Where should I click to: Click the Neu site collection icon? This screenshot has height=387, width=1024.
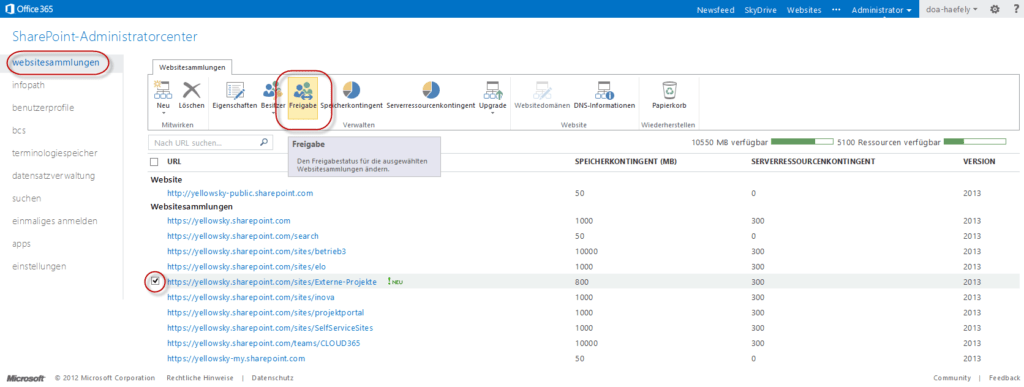coord(162,89)
